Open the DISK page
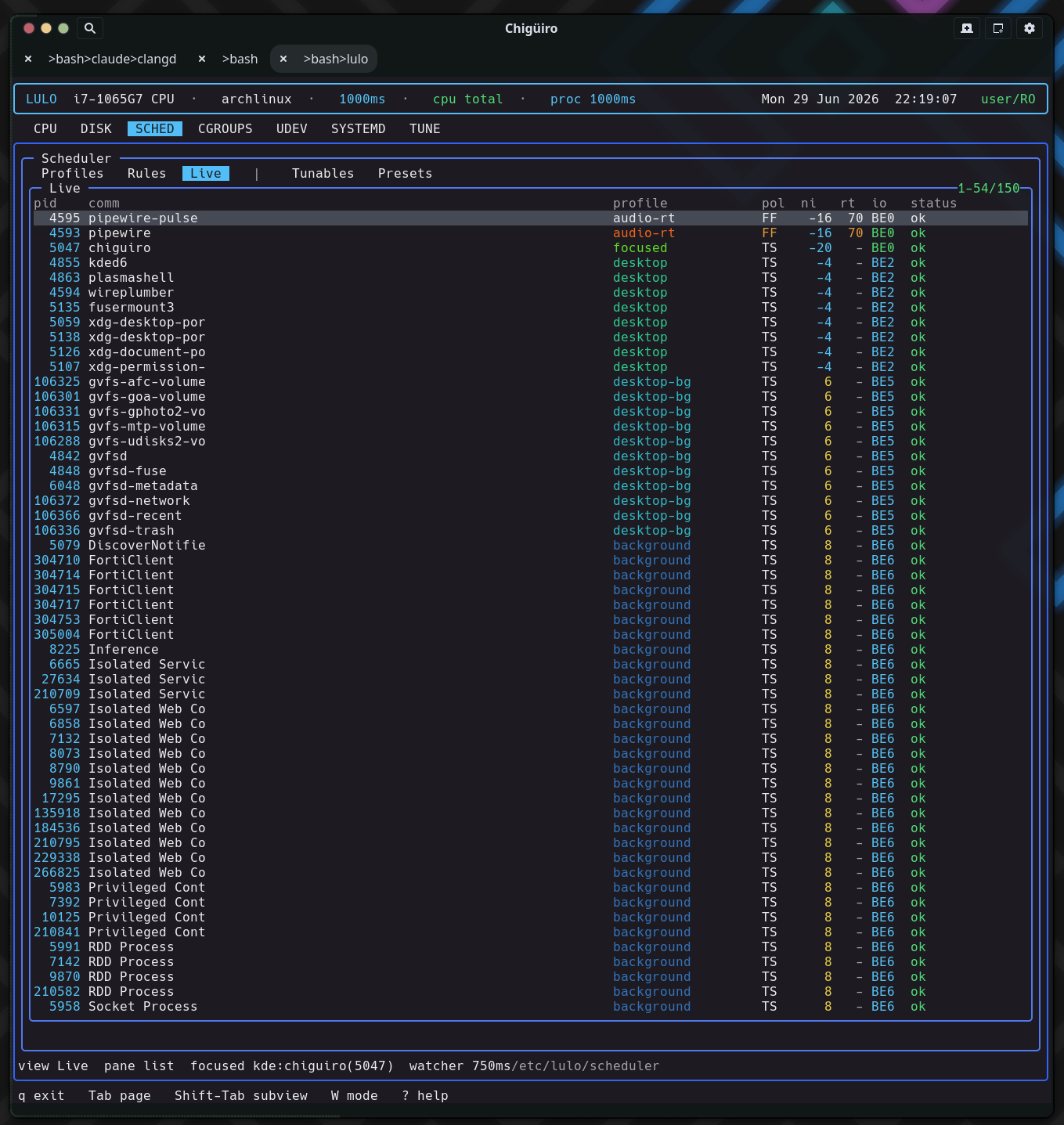1064x1125 pixels. coord(96,128)
